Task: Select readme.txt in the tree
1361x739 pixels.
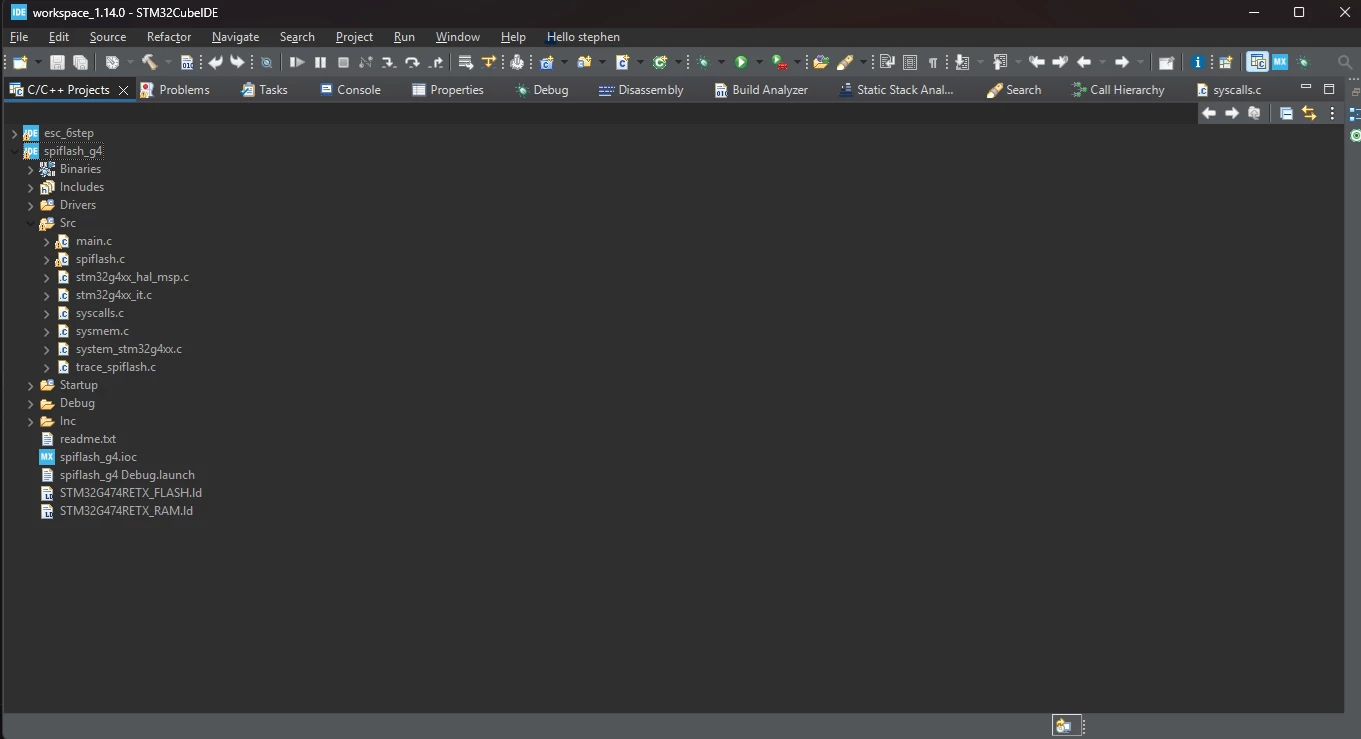Action: [88, 439]
